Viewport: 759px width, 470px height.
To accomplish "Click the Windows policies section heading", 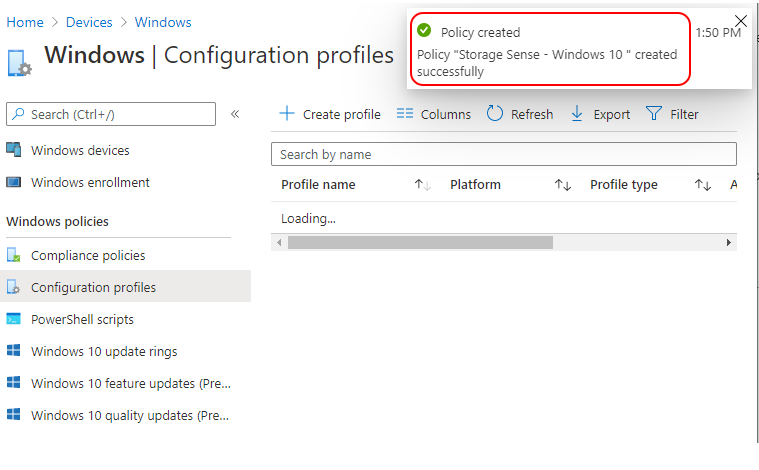I will [x=57, y=221].
